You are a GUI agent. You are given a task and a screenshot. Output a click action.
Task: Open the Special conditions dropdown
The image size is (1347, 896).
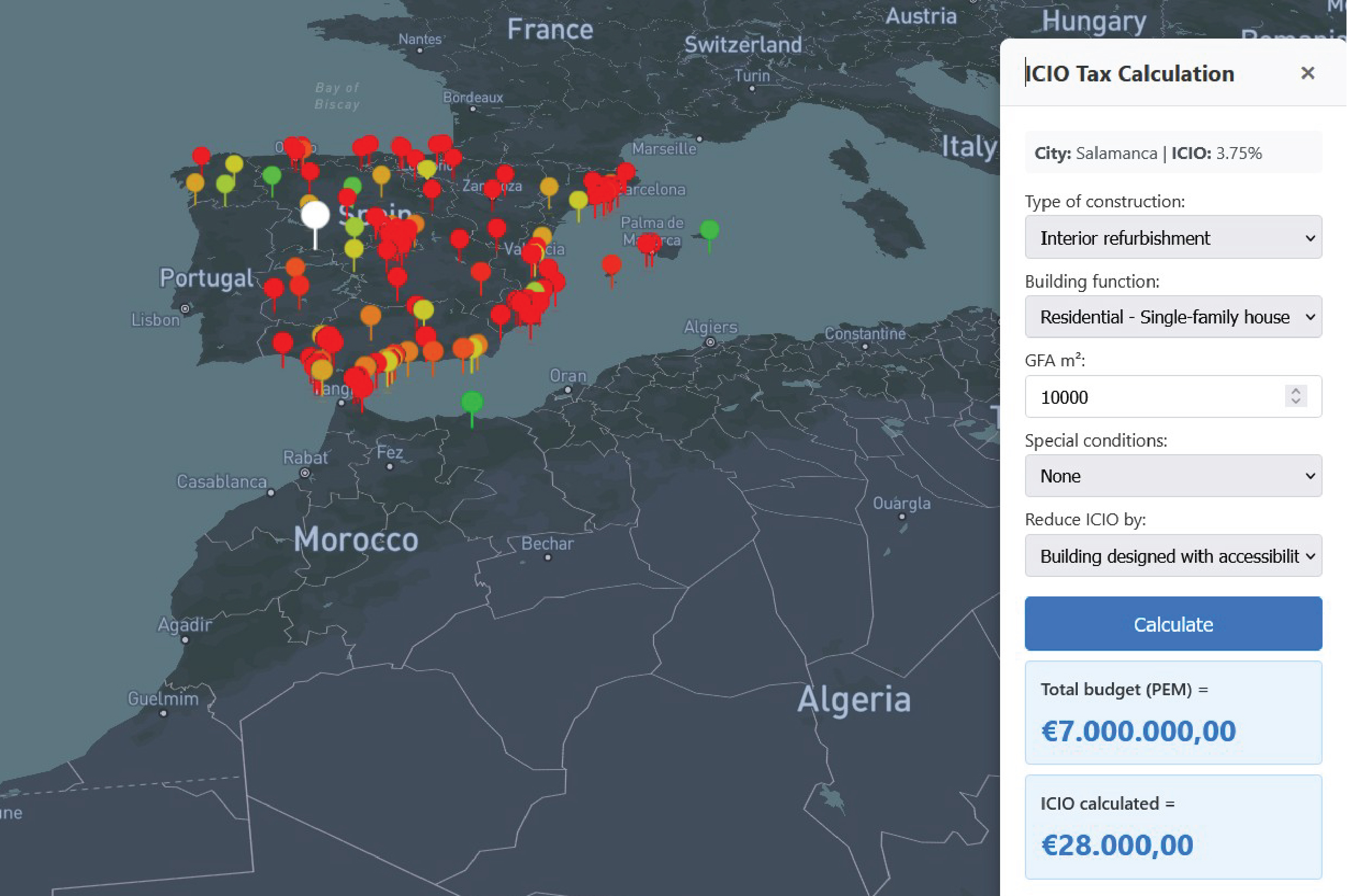point(1173,476)
